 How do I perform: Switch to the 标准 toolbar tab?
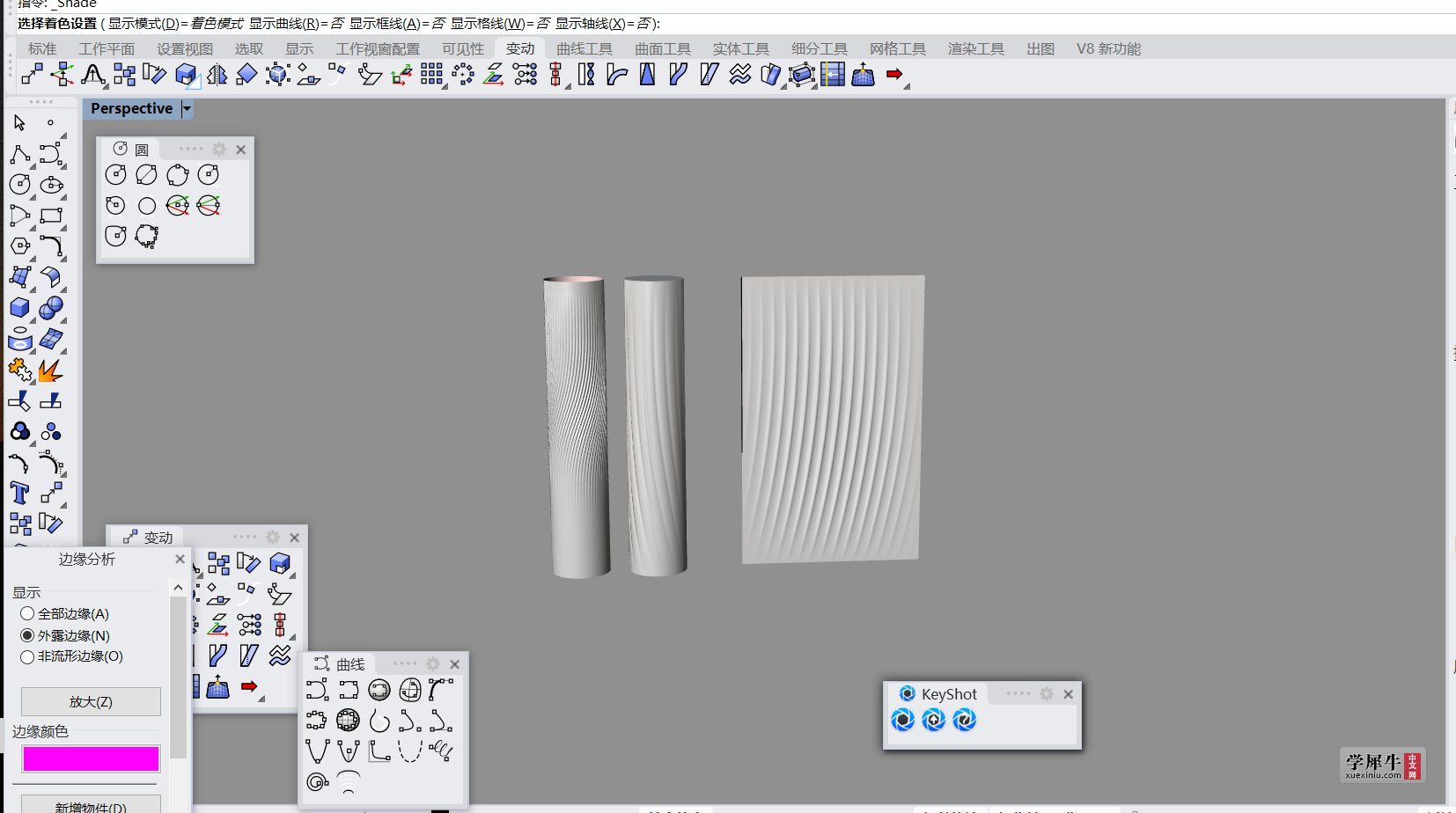click(42, 48)
